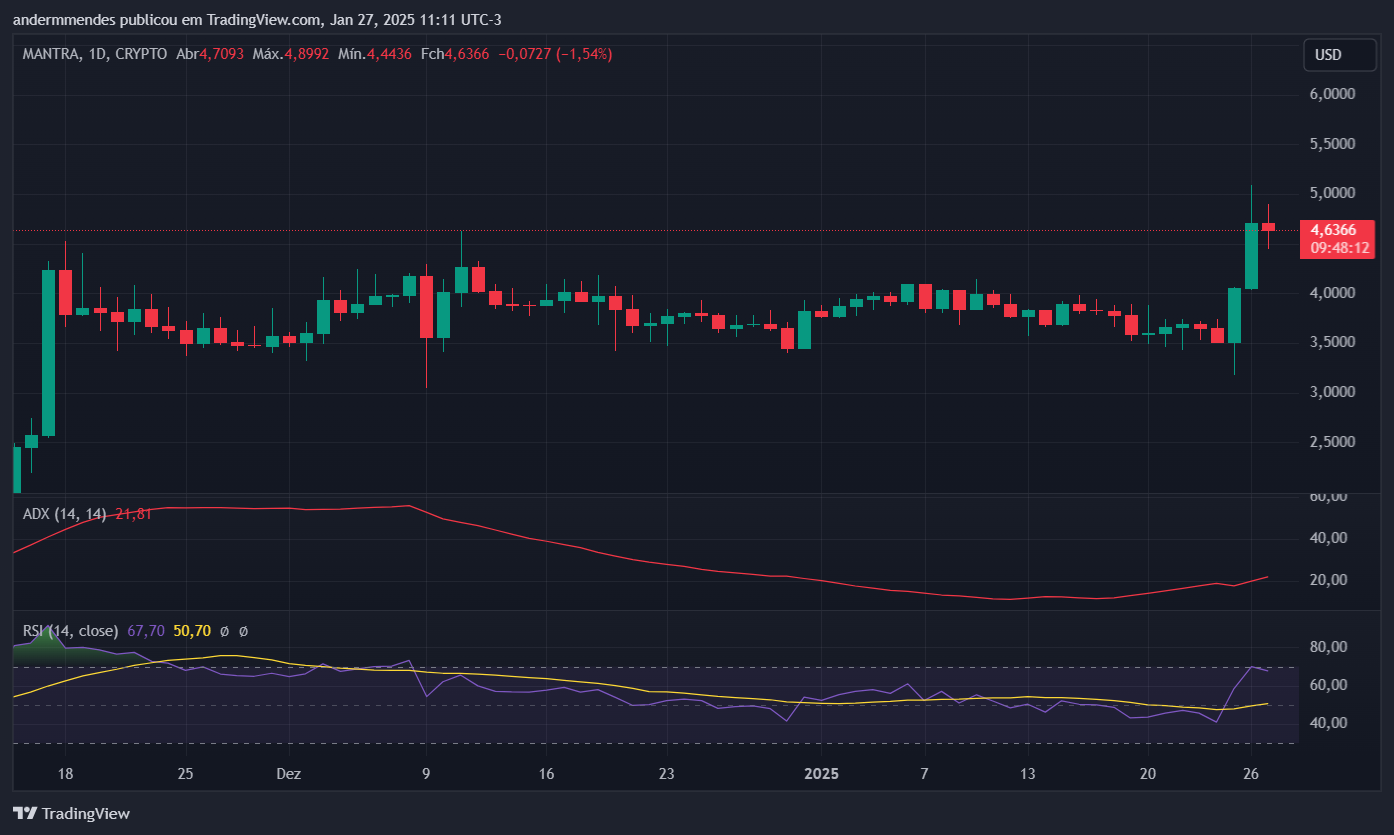Click the '25' date axis label
Screen dimensions: 1394x835
[184, 774]
